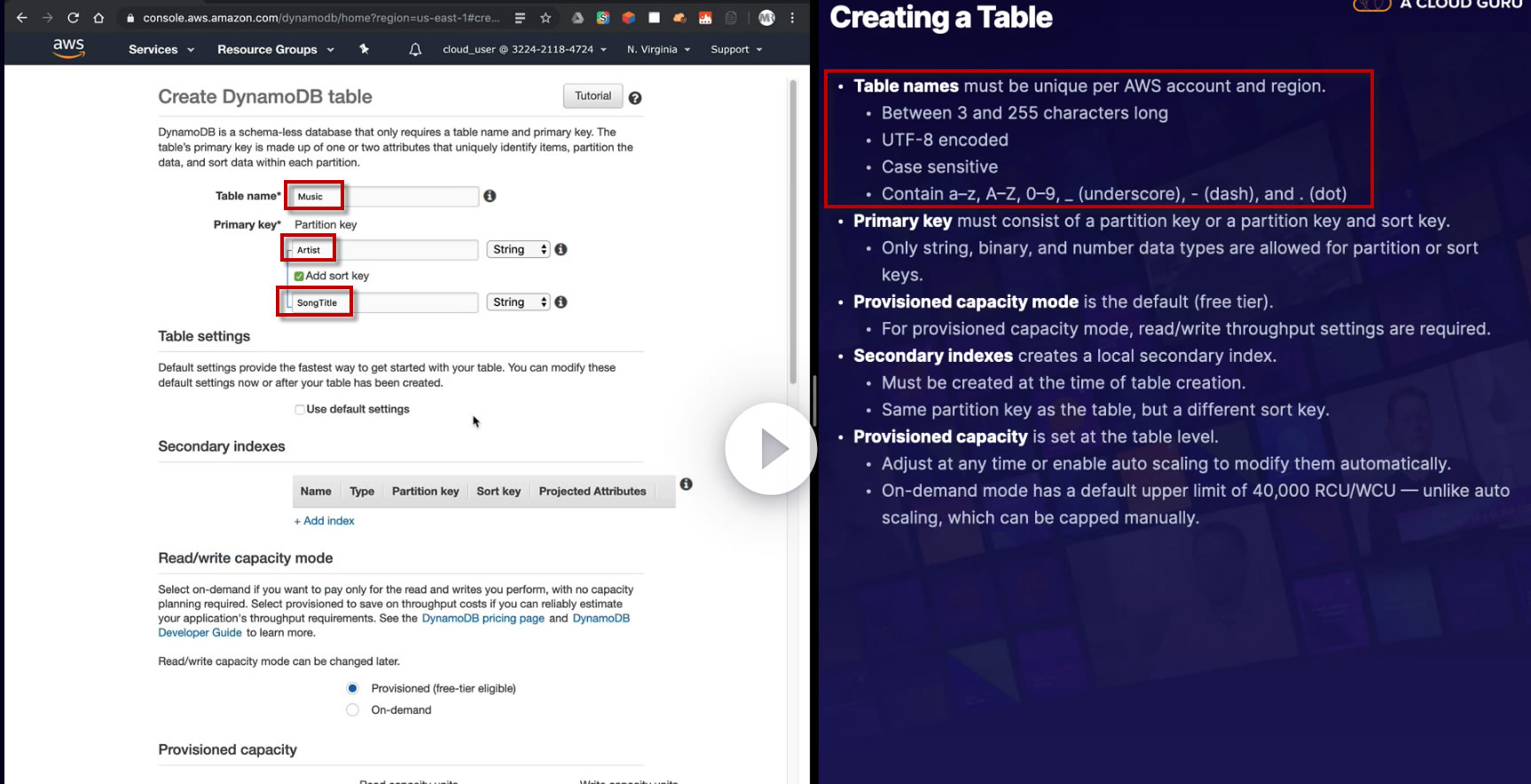Show info for the Table name field
Image resolution: width=1531 pixels, height=784 pixels.
pos(490,195)
